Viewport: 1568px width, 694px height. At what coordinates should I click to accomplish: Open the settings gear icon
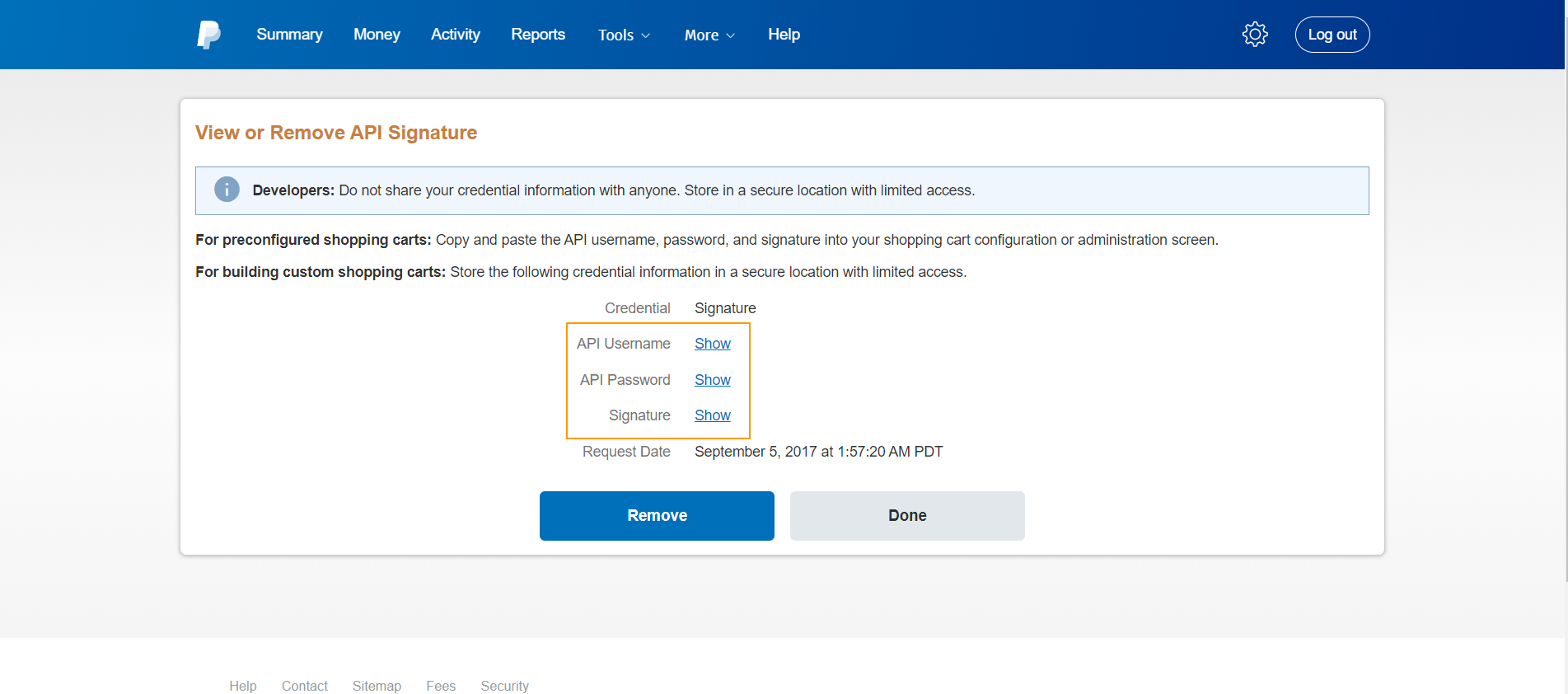coord(1255,35)
